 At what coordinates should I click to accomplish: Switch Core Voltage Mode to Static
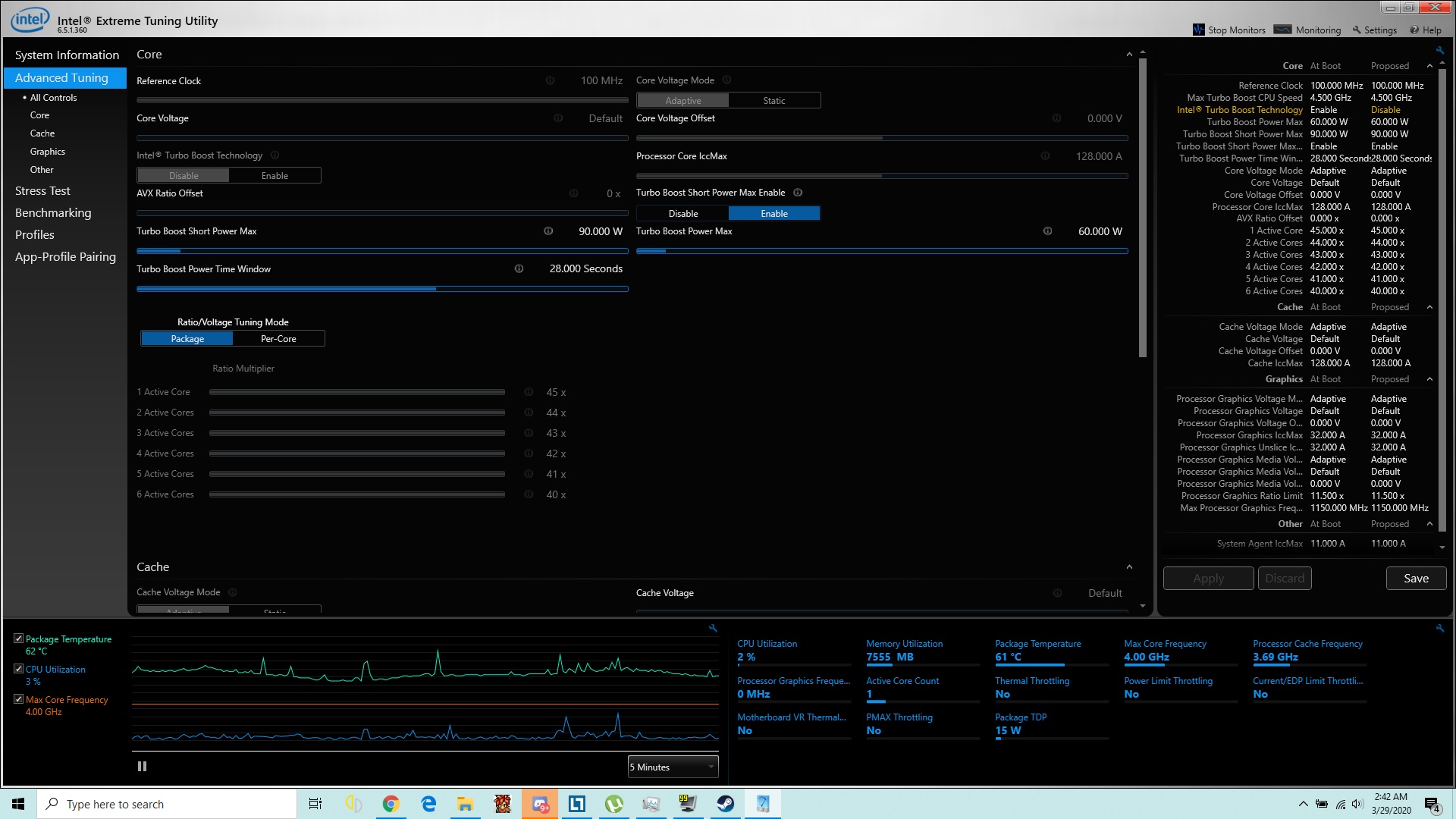point(774,101)
